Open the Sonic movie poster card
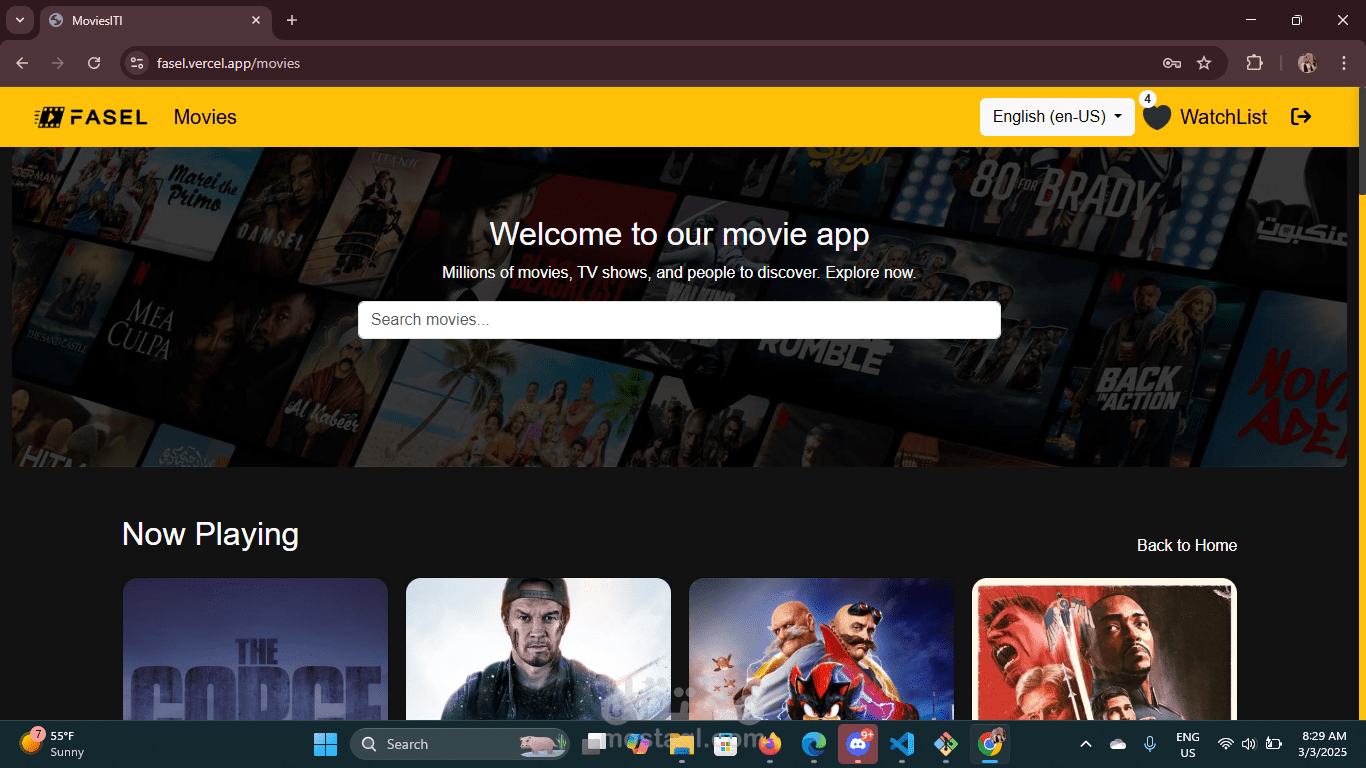This screenshot has height=768, width=1366. coord(821,649)
